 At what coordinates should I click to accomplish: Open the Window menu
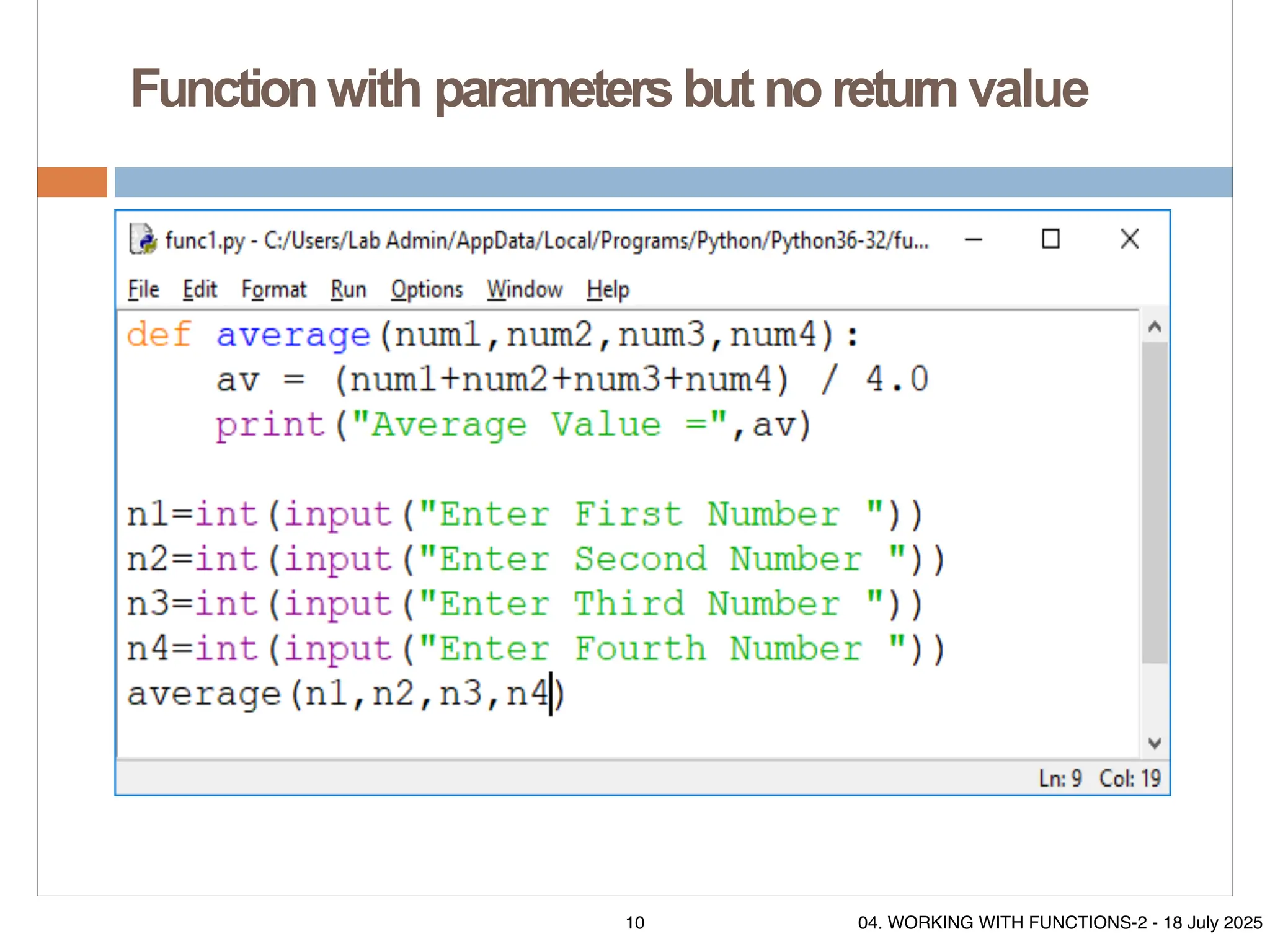(x=525, y=289)
